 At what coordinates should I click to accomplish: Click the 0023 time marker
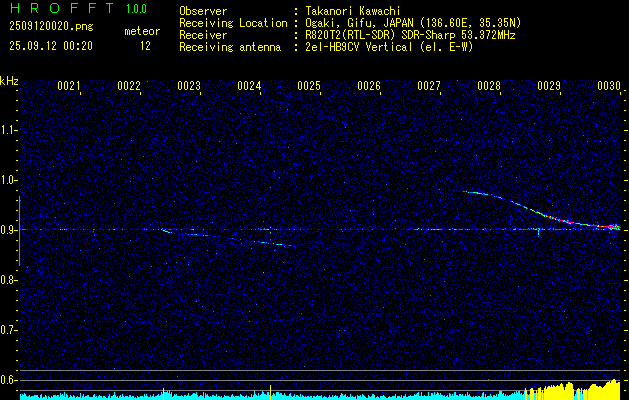coord(189,86)
